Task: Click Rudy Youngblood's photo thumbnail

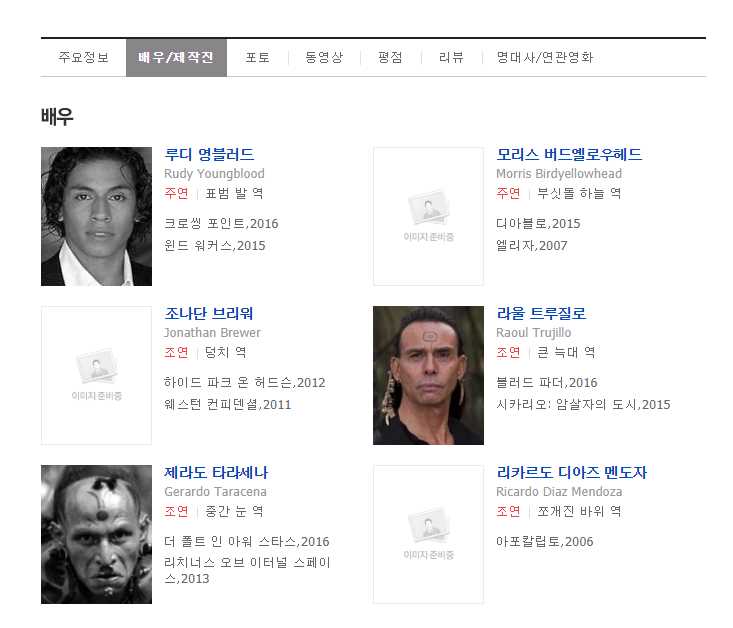Action: [x=96, y=217]
